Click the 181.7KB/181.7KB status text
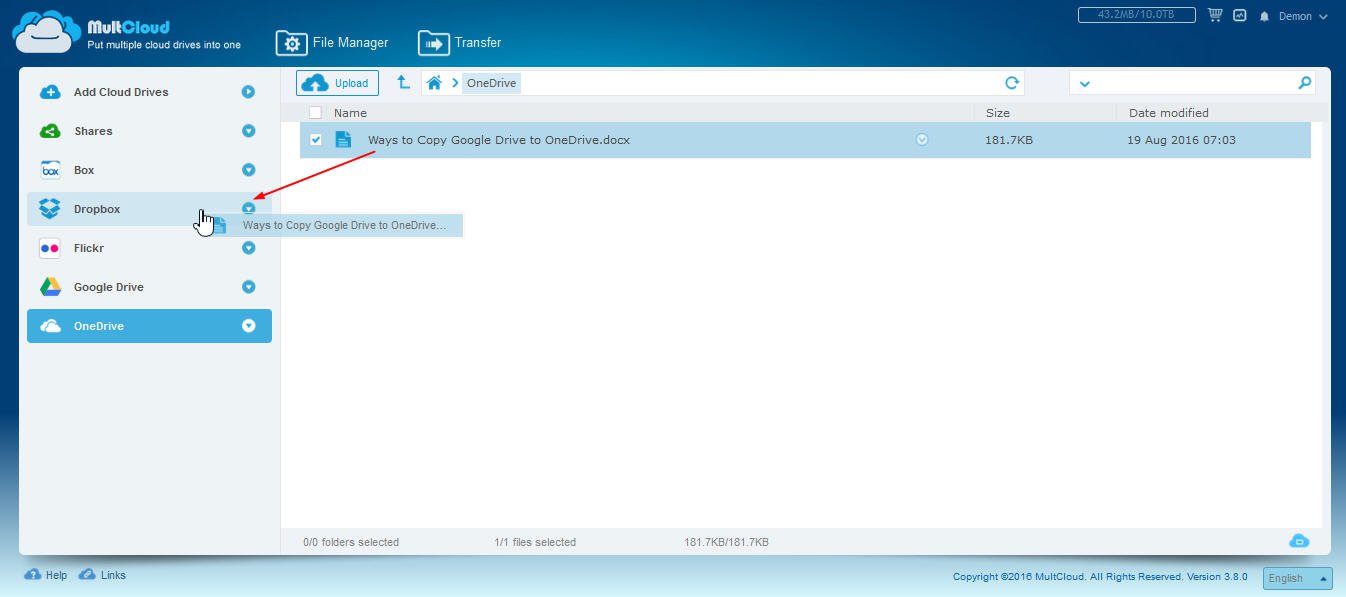 click(726, 542)
